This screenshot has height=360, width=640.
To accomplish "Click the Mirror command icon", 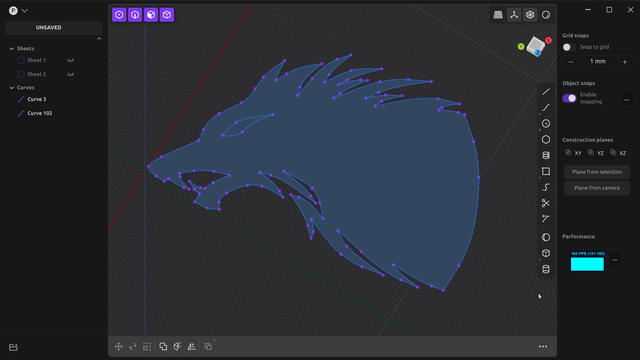I will point(191,347).
